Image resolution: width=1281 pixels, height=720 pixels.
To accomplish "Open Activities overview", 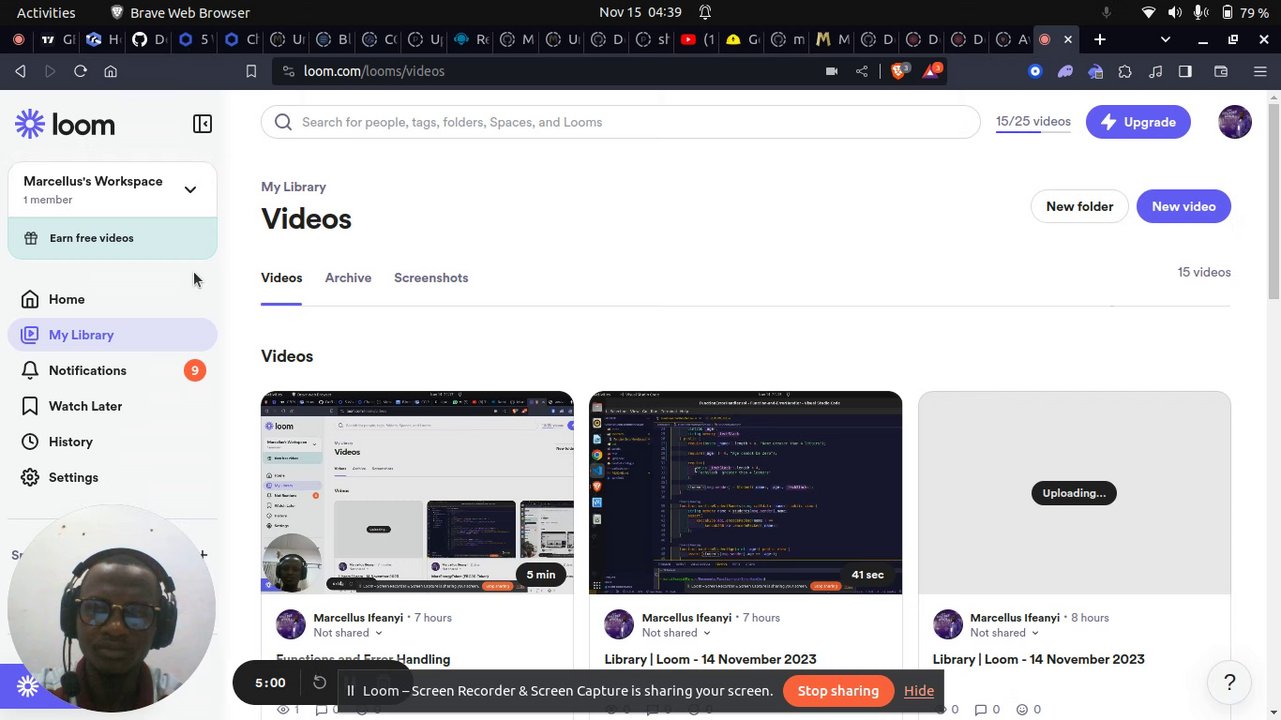I will [x=46, y=12].
